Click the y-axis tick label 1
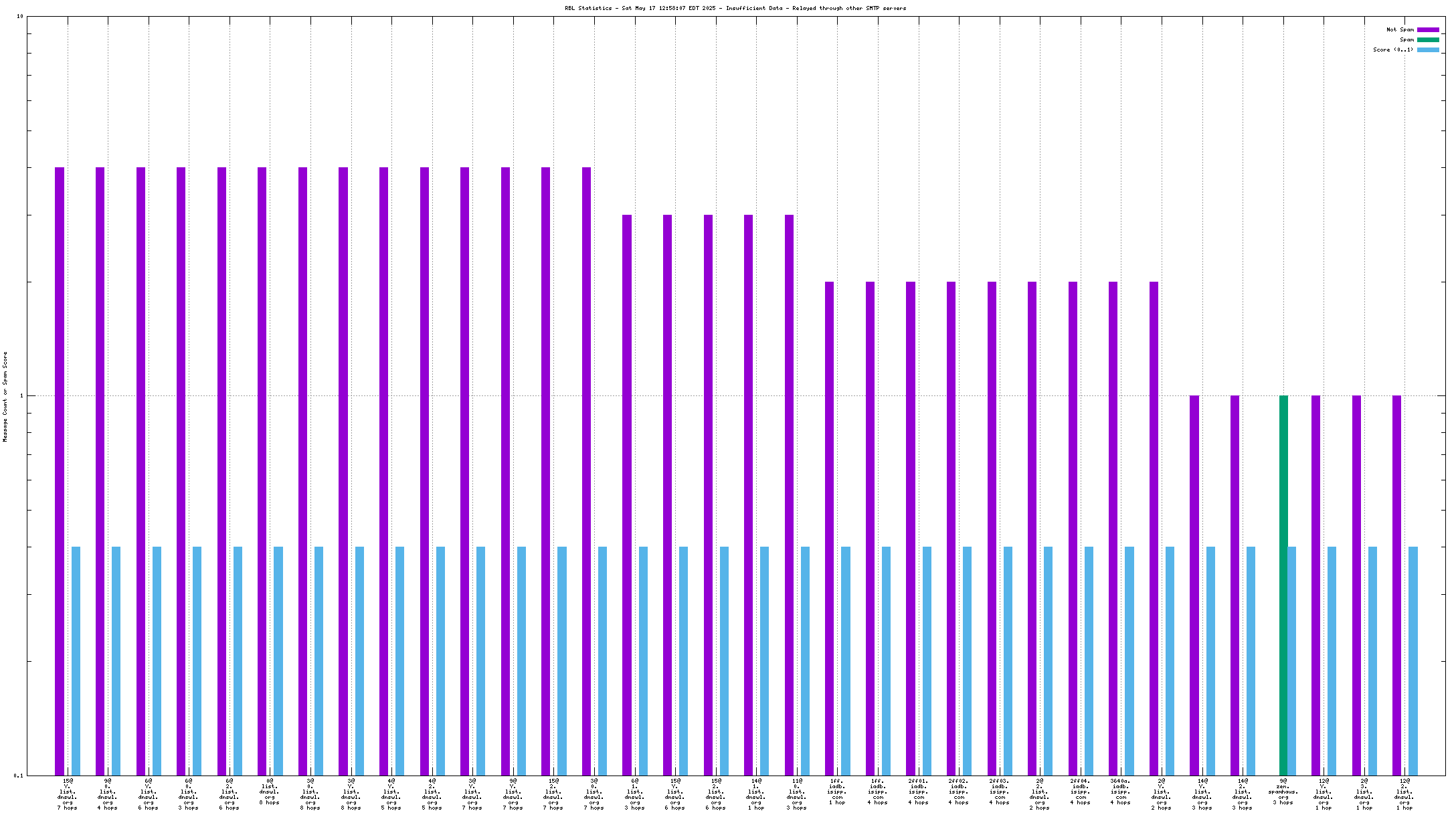 (21, 395)
